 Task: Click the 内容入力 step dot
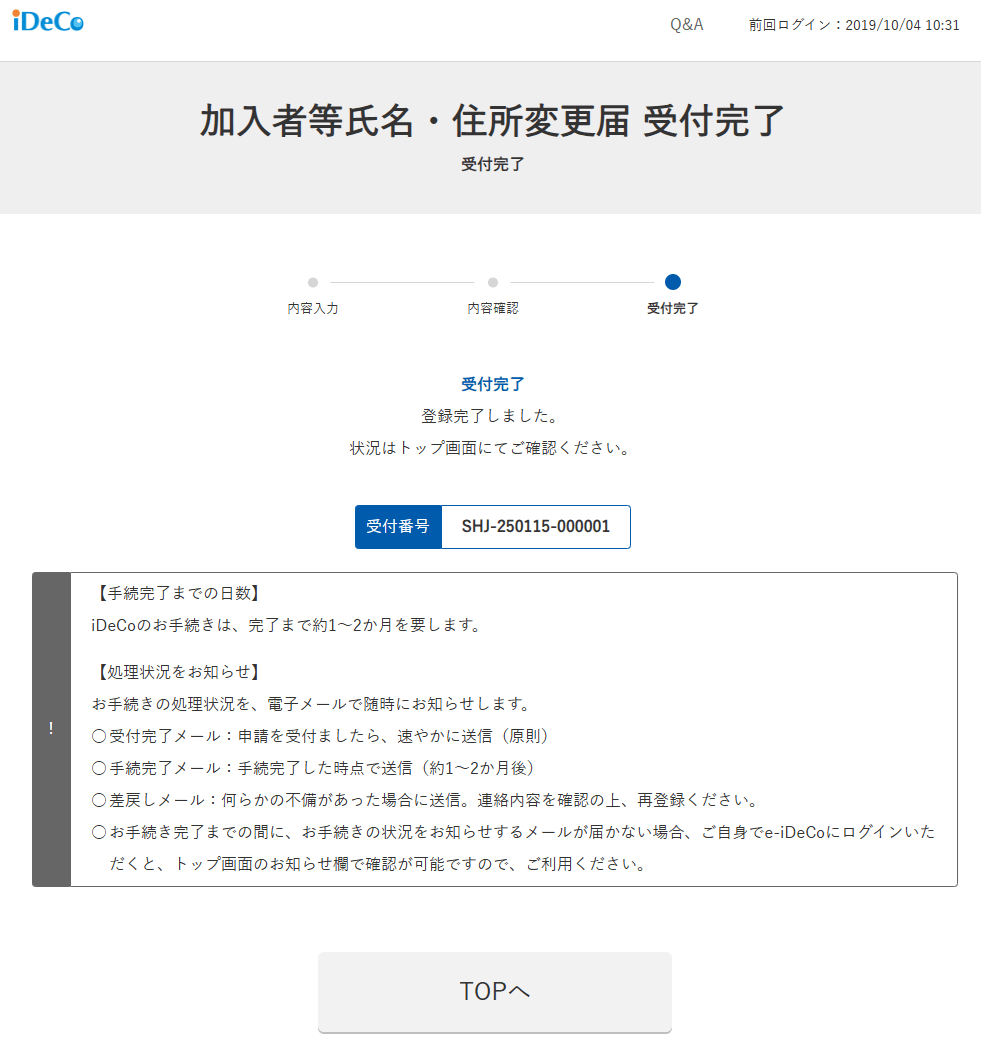point(313,283)
